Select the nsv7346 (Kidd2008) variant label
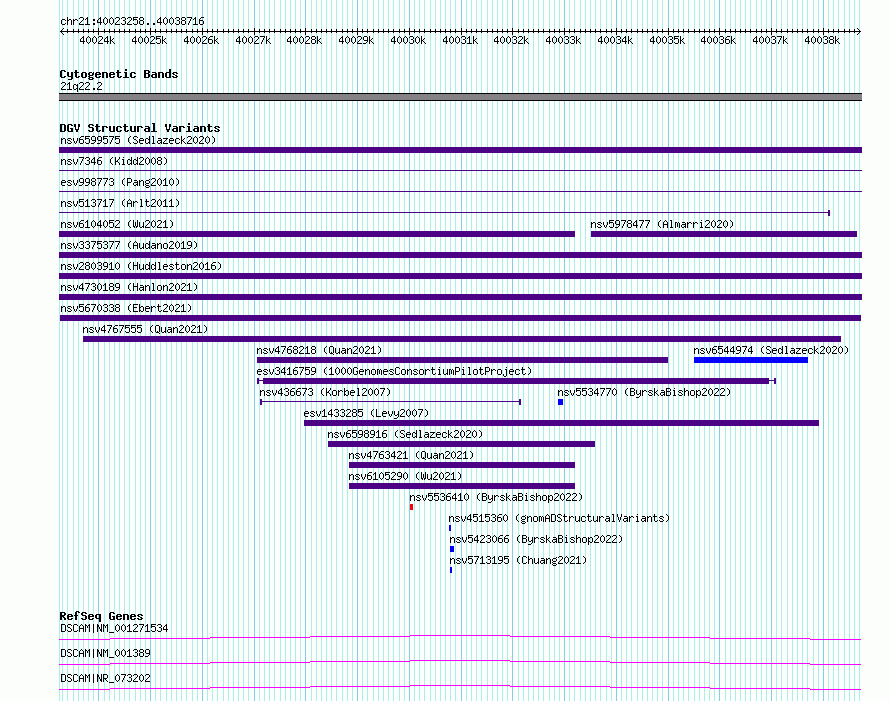 tap(114, 161)
